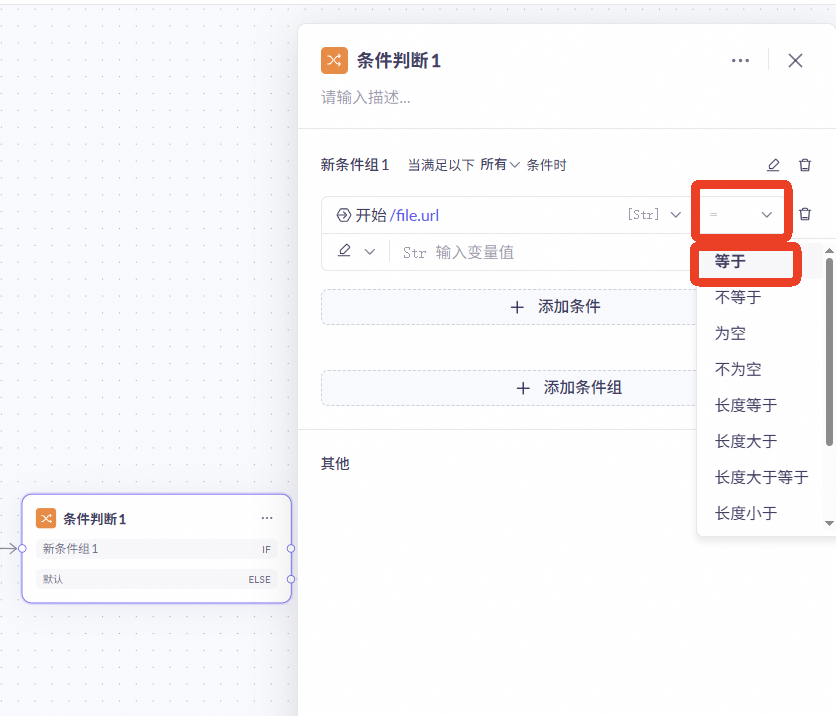Click the IF branch output connector
The image size is (836, 716).
click(x=291, y=549)
